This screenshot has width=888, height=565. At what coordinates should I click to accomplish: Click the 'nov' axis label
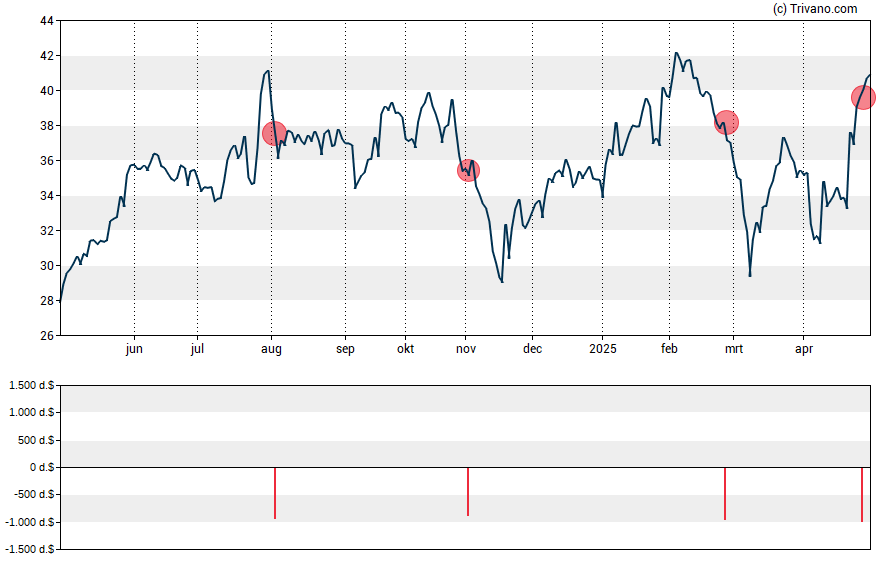466,349
